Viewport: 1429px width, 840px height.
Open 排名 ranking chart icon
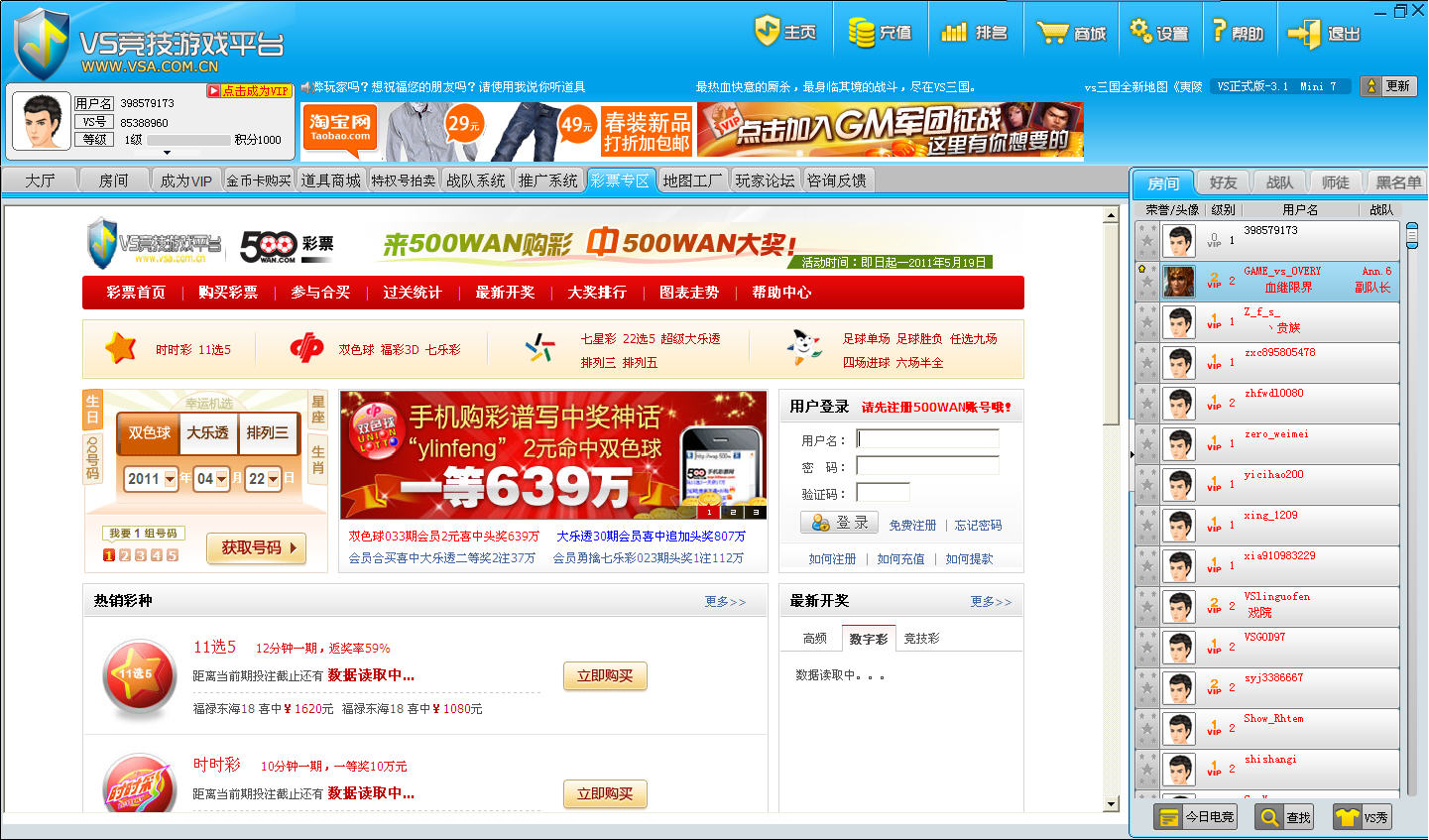tap(973, 32)
